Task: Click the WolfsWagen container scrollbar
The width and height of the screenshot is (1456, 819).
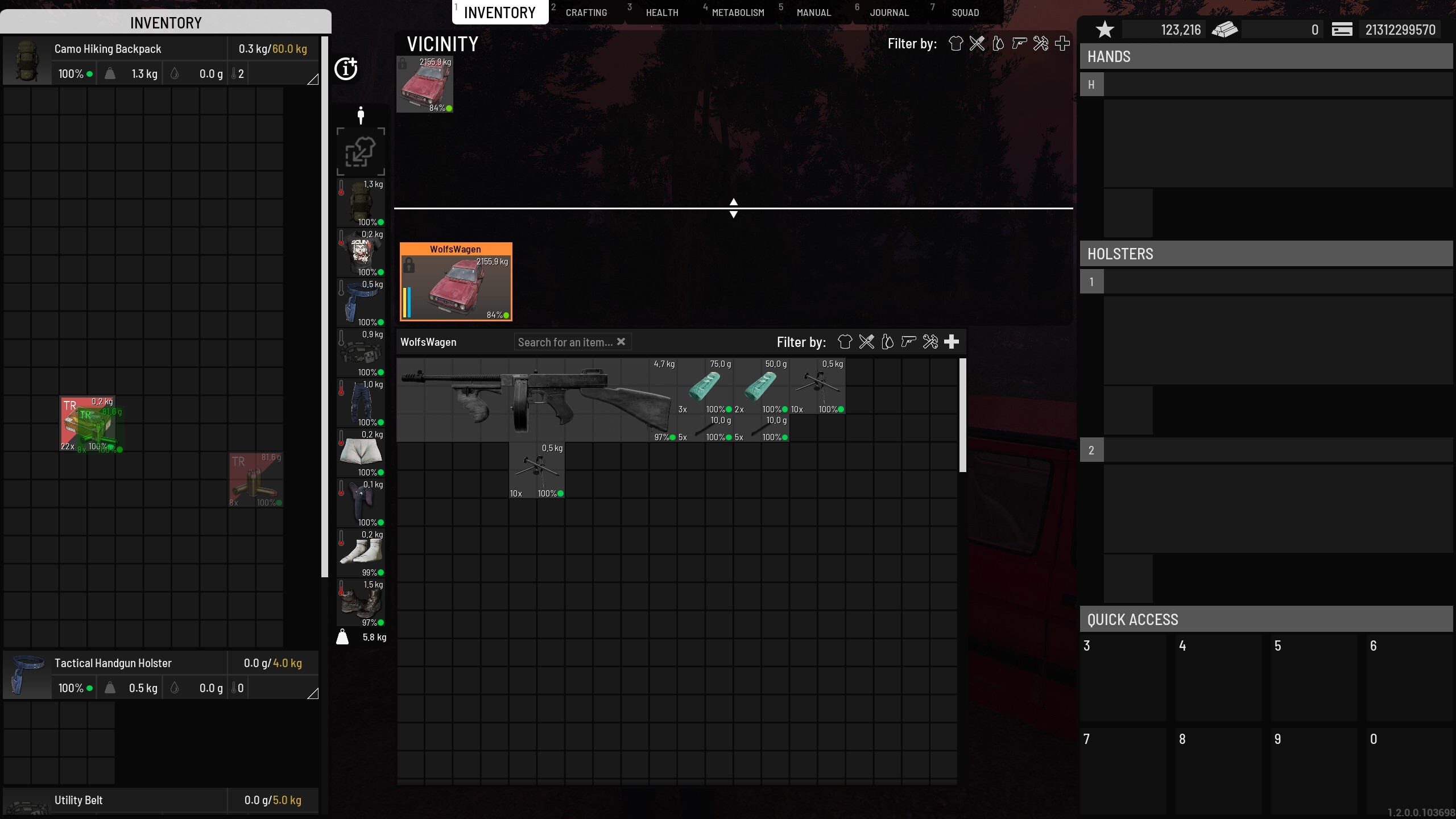Action: 962,415
